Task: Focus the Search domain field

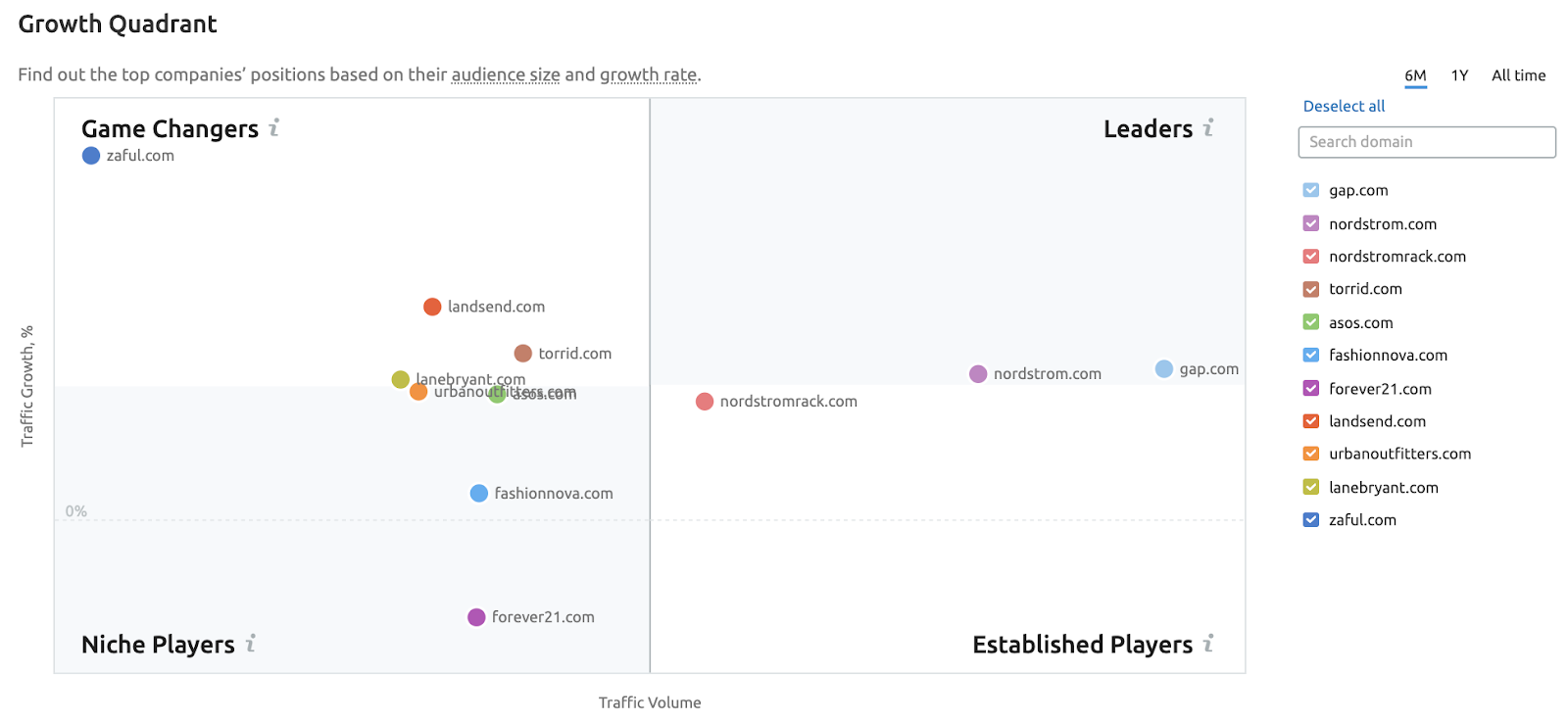Action: pyautogui.click(x=1427, y=142)
